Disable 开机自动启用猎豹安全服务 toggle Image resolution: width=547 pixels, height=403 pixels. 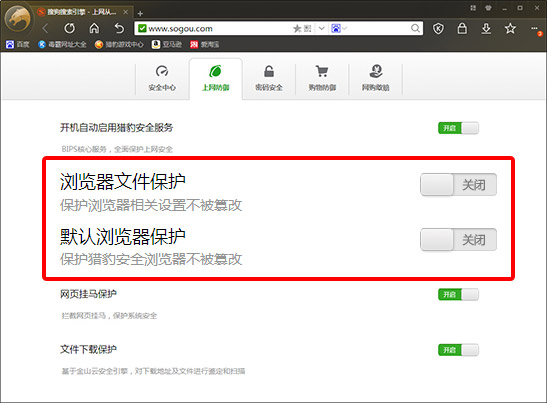(x=458, y=128)
